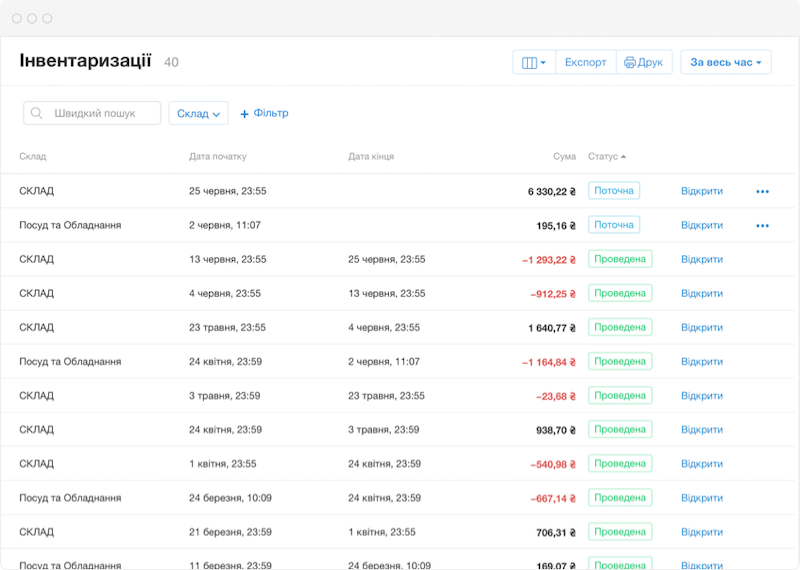Click Відкрити in the −667,14 ₴ row

click(x=702, y=498)
